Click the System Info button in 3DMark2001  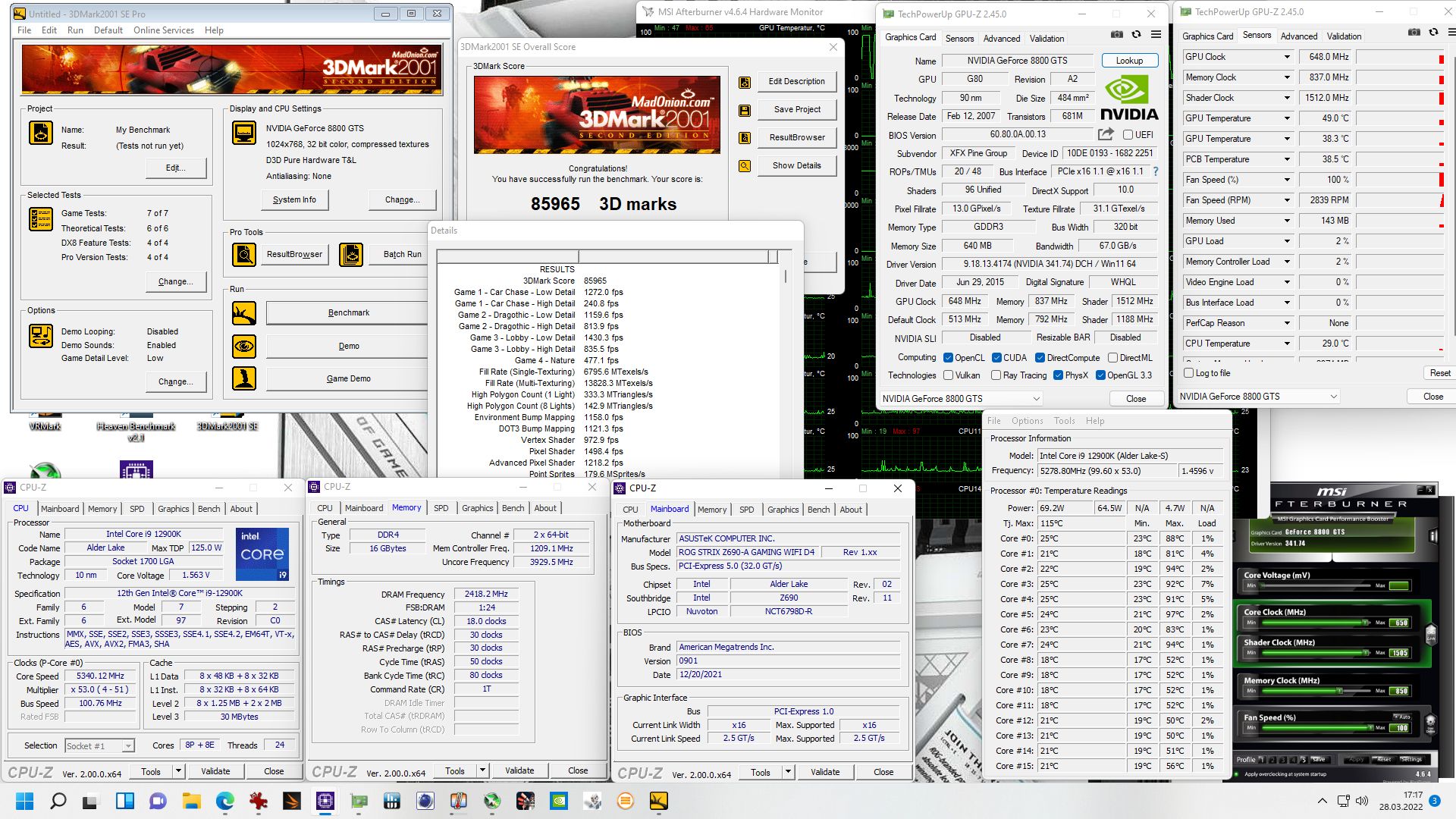[x=294, y=199]
